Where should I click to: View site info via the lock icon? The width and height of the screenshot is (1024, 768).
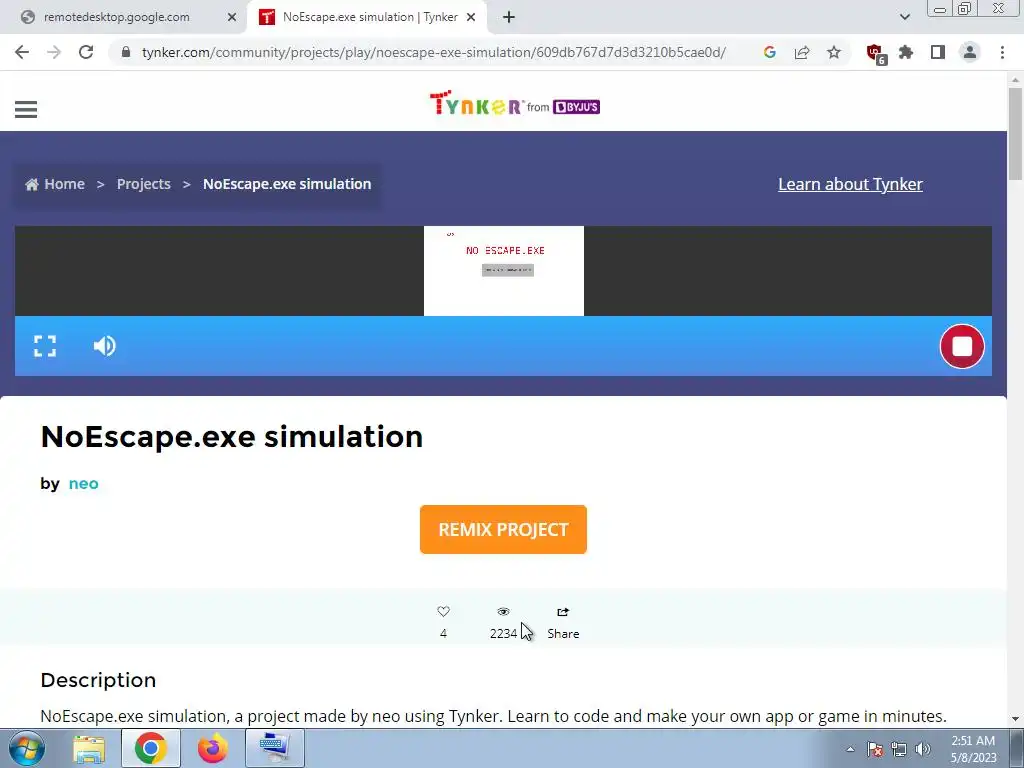point(126,52)
